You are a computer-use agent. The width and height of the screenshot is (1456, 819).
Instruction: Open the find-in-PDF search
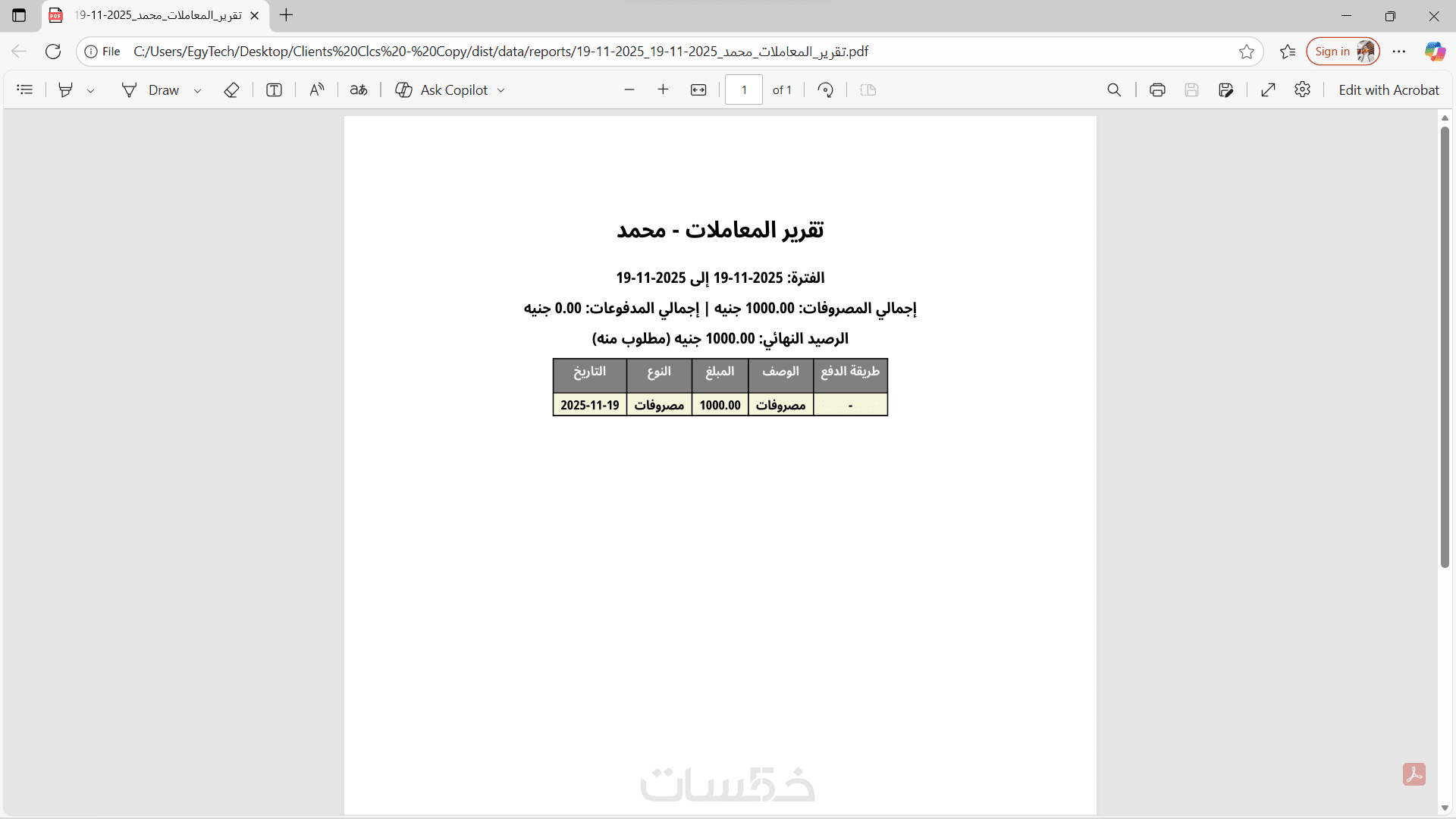(1114, 90)
